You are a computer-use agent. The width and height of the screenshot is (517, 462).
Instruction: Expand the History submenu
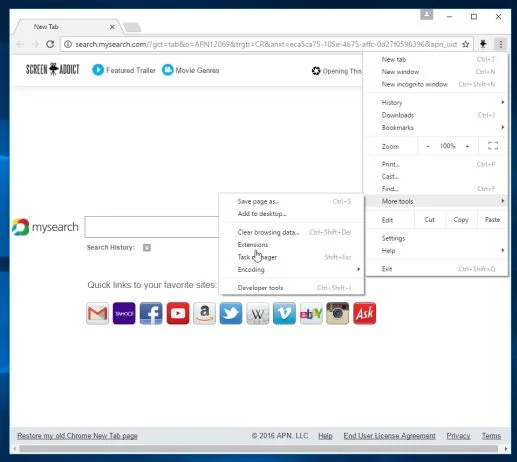[436, 102]
